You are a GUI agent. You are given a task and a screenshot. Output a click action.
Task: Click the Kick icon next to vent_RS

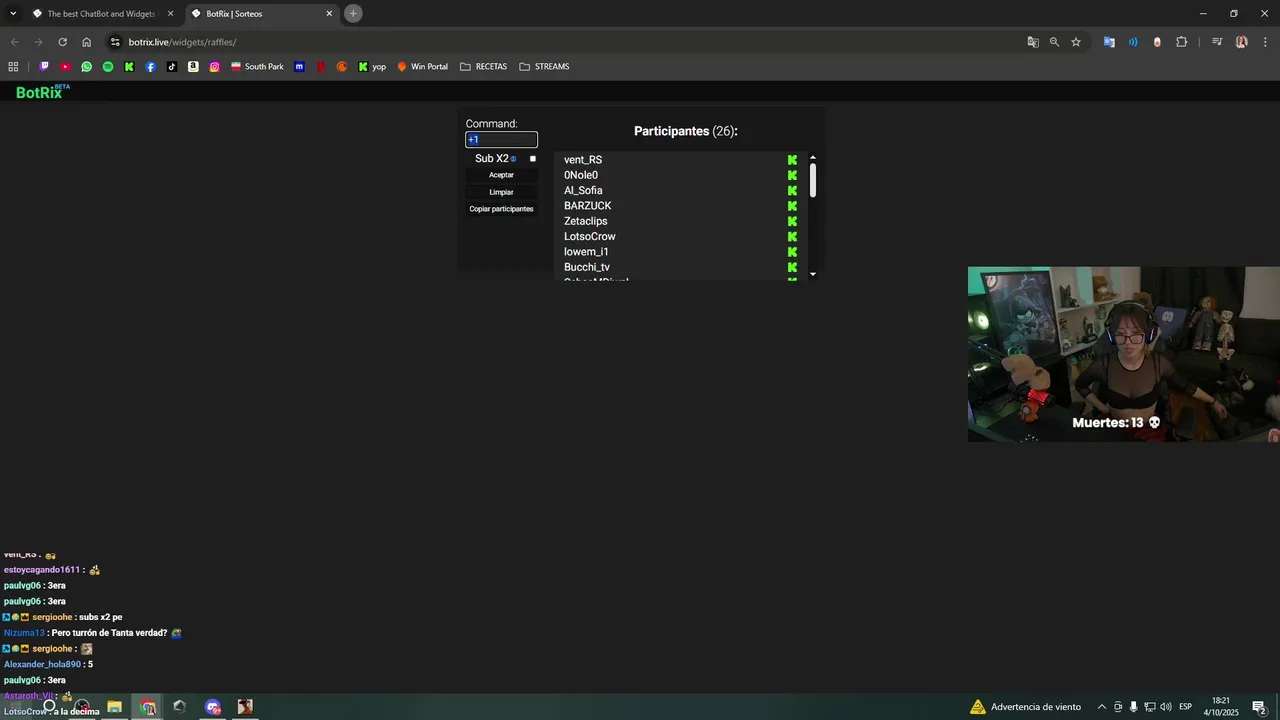click(792, 160)
